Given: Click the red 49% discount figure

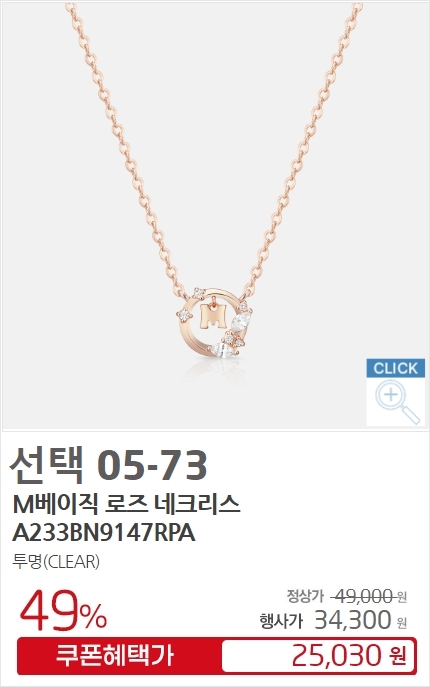Looking at the screenshot, I should tap(63, 610).
